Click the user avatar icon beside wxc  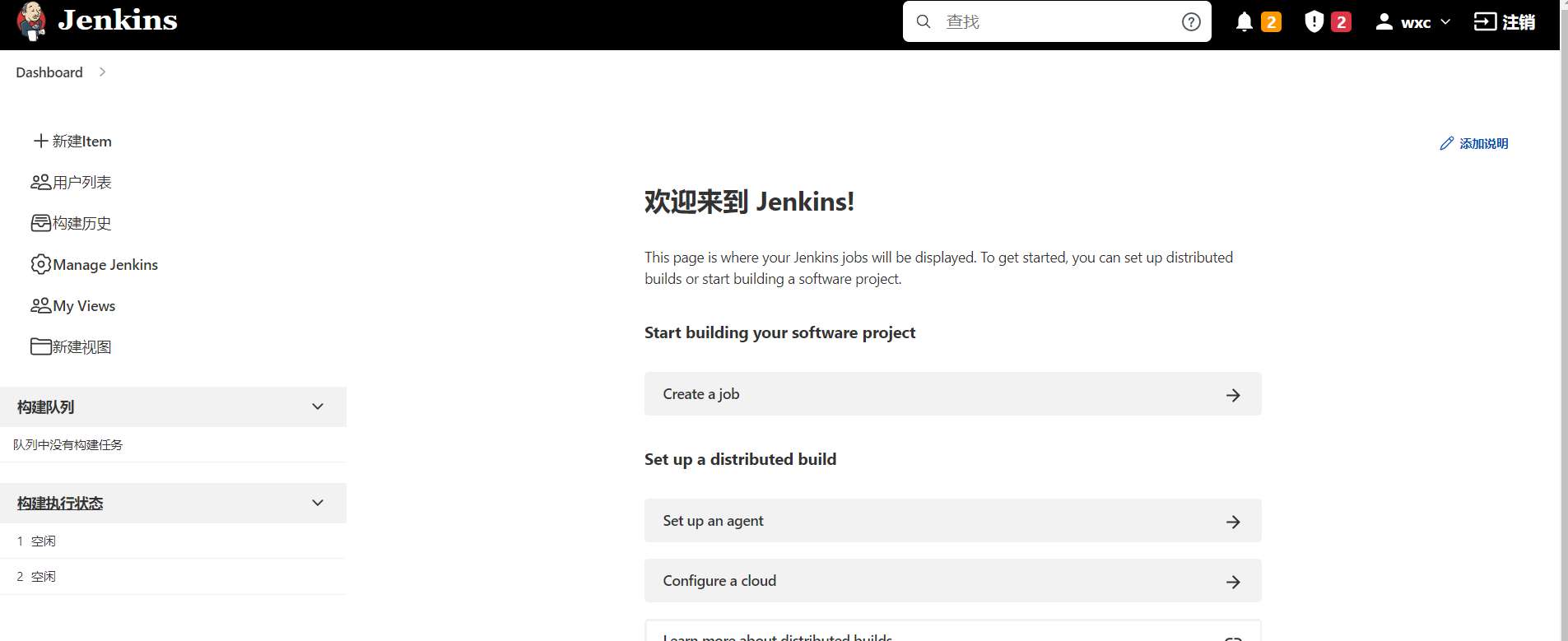pyautogui.click(x=1384, y=22)
